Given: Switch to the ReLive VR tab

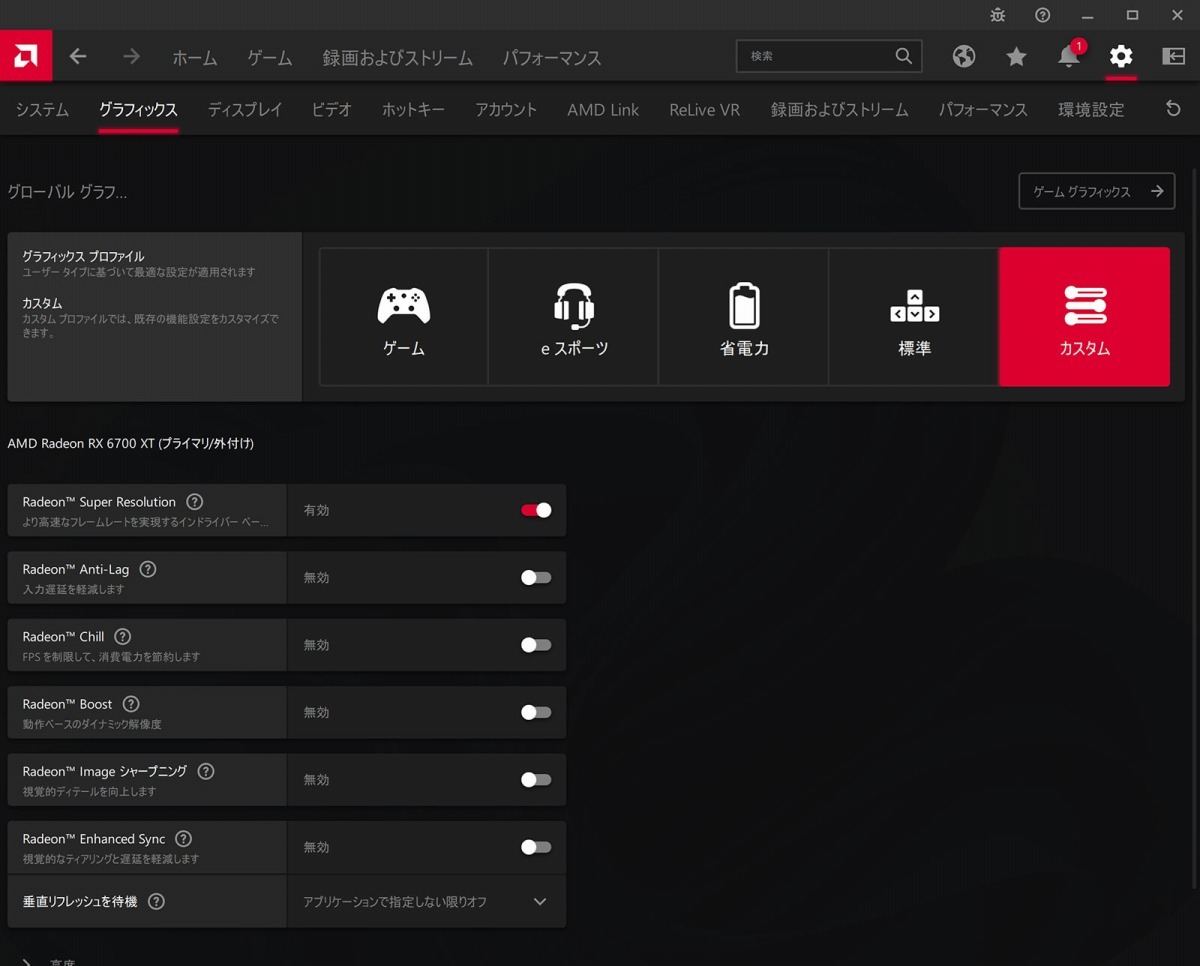Looking at the screenshot, I should [x=705, y=109].
